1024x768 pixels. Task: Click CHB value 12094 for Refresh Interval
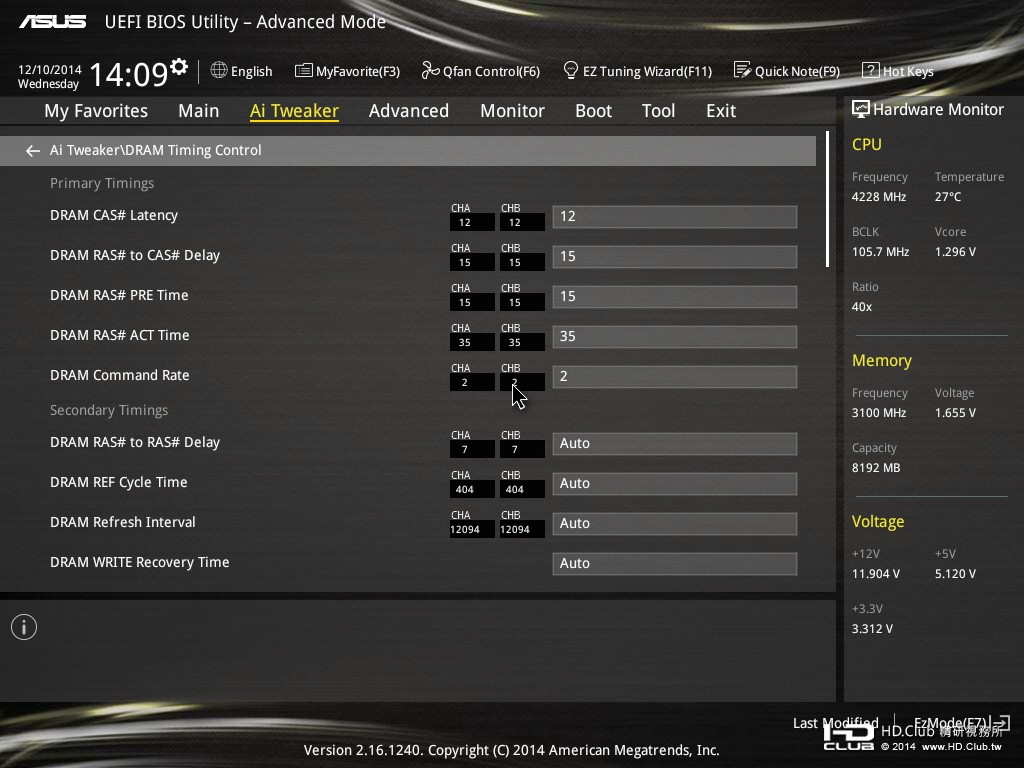click(x=522, y=530)
